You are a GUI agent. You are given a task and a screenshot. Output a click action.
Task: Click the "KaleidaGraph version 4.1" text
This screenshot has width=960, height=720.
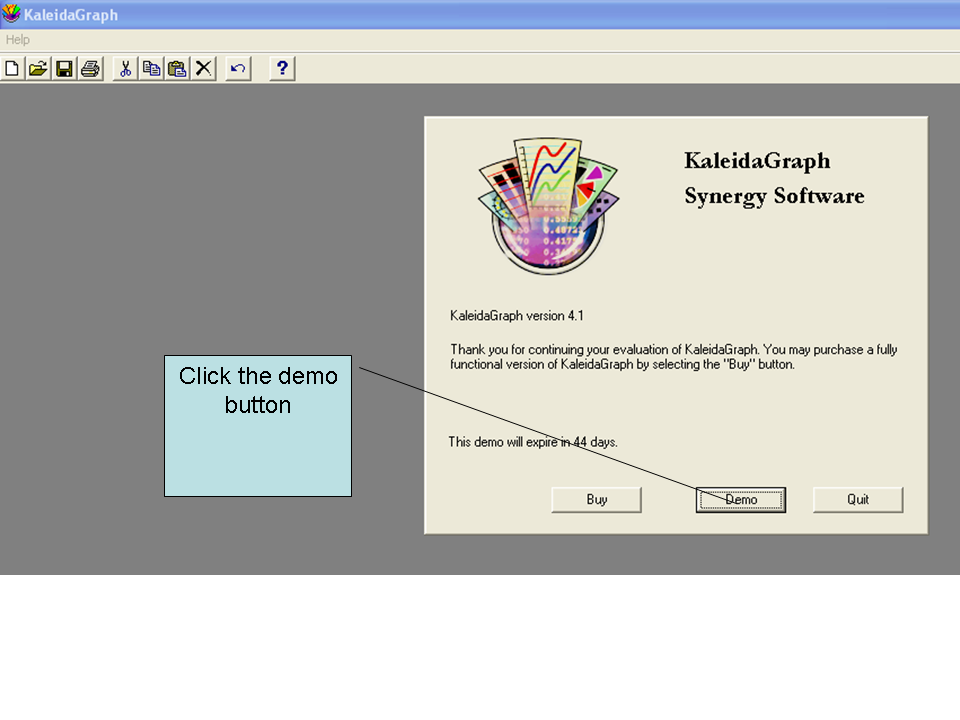pos(517,316)
